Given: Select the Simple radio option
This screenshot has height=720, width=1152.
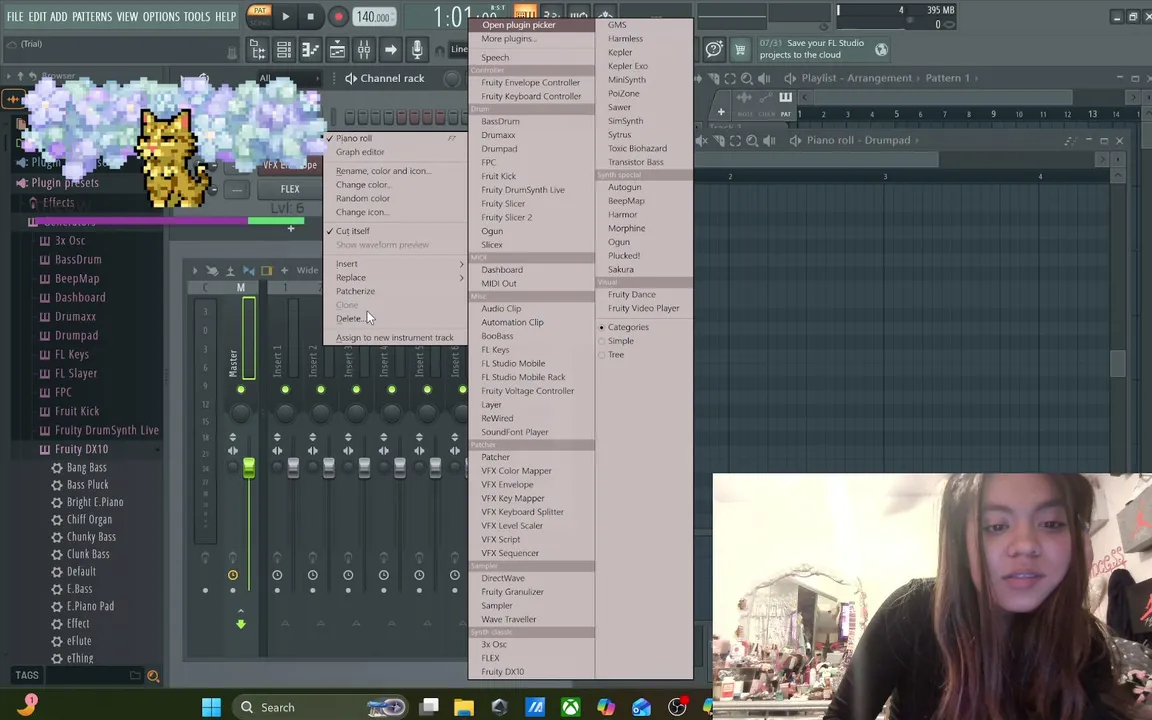Looking at the screenshot, I should point(616,341).
